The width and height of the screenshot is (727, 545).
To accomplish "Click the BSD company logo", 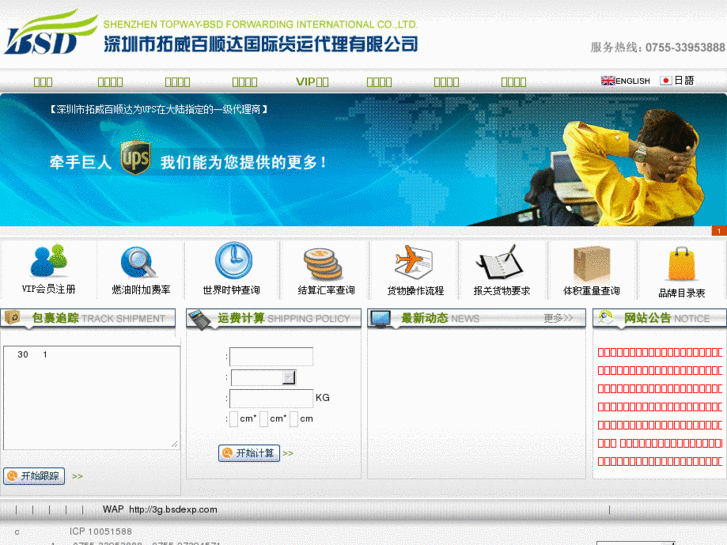I will coord(50,32).
